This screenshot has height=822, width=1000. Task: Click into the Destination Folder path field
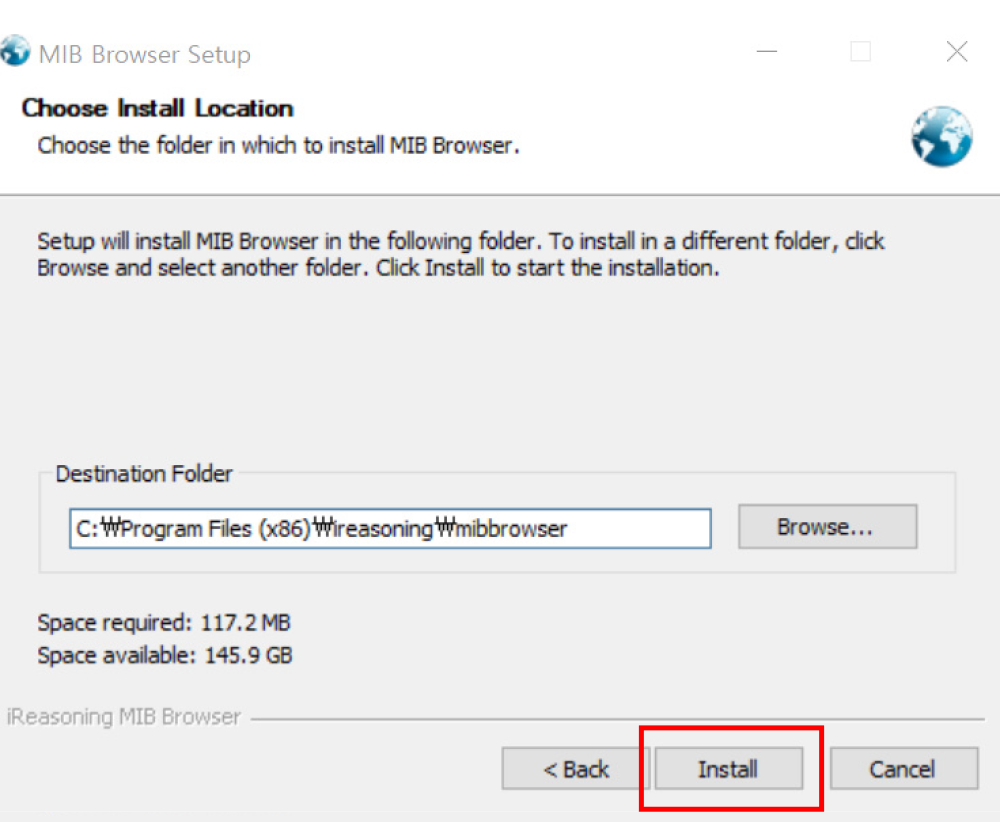390,528
